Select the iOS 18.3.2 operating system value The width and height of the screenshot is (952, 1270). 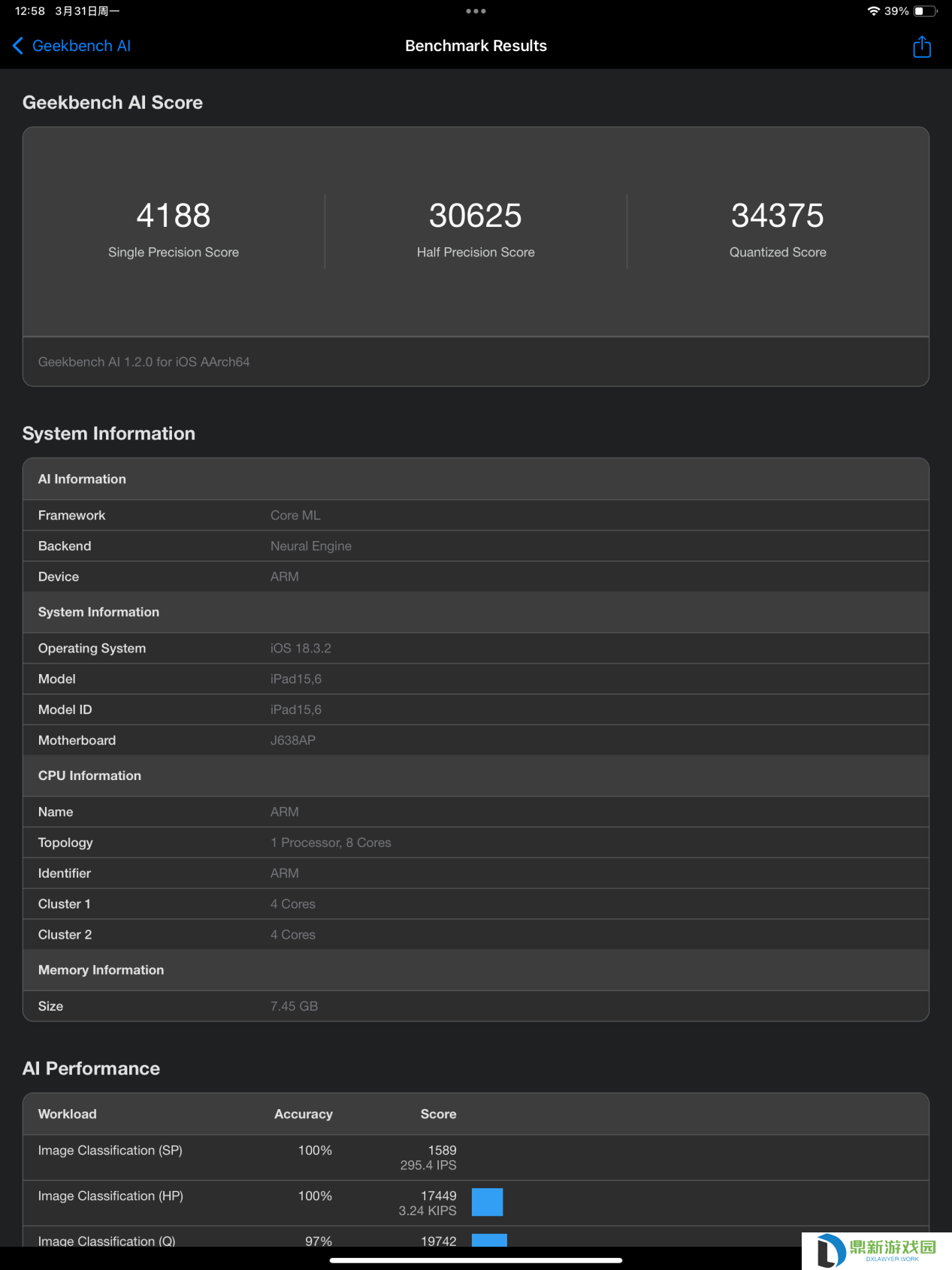click(x=301, y=649)
